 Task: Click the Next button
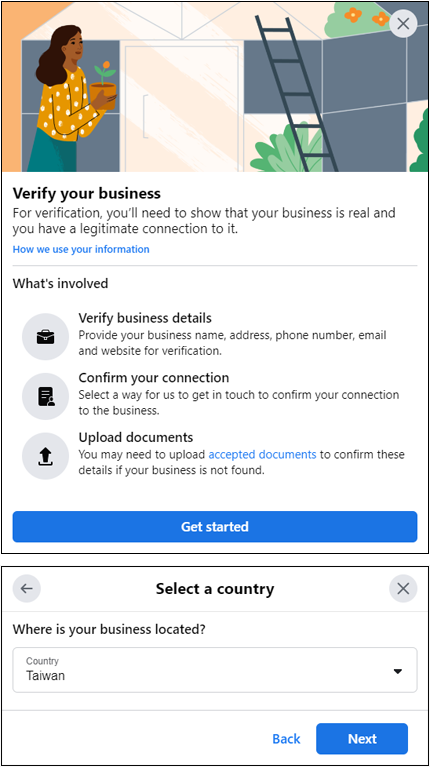click(x=362, y=739)
